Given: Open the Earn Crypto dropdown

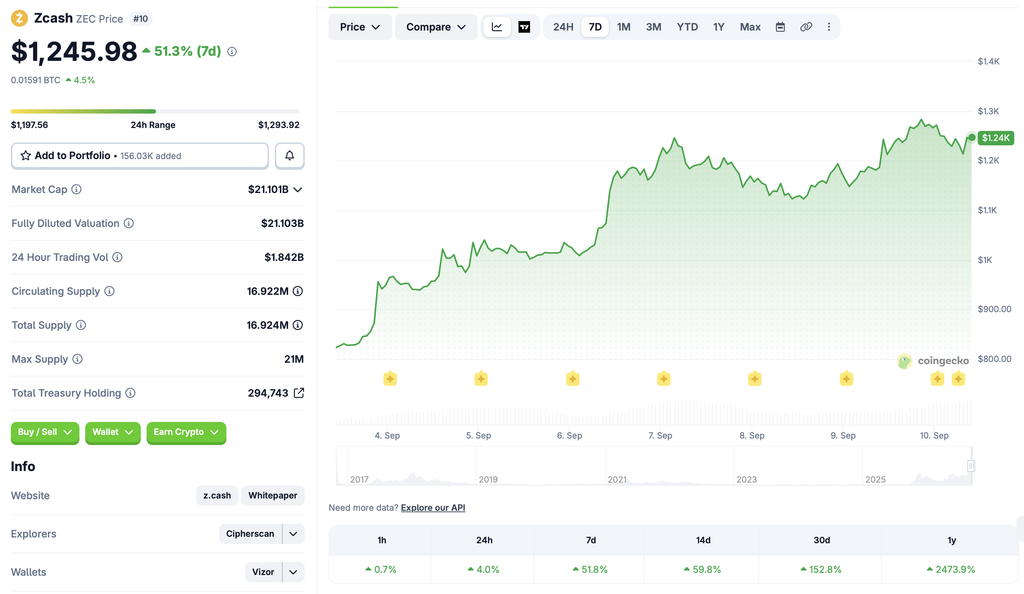Looking at the screenshot, I should pyautogui.click(x=186, y=432).
